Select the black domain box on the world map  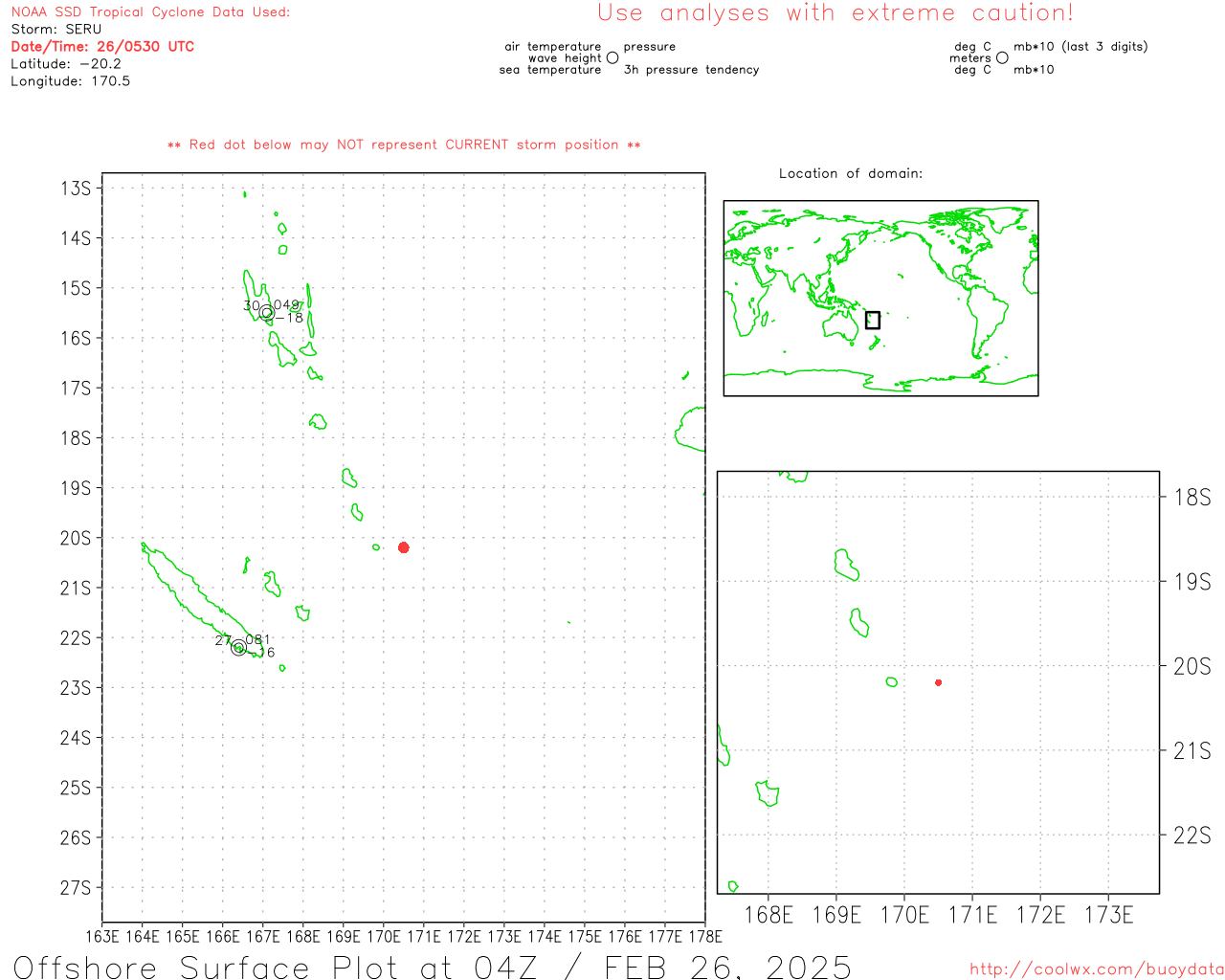point(873,320)
